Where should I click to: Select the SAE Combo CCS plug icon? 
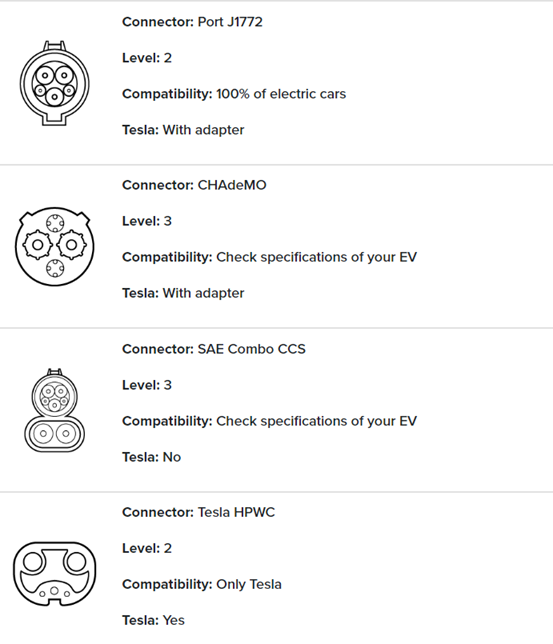(55, 410)
